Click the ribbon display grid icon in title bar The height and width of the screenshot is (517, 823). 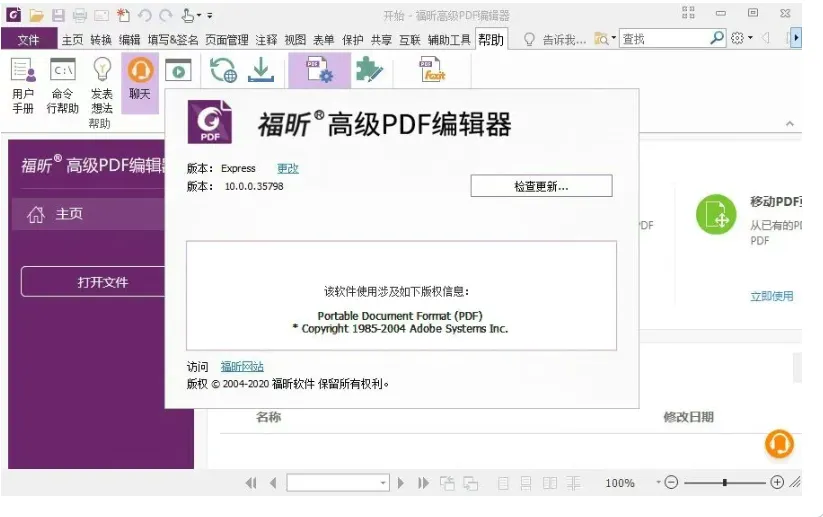tap(688, 13)
